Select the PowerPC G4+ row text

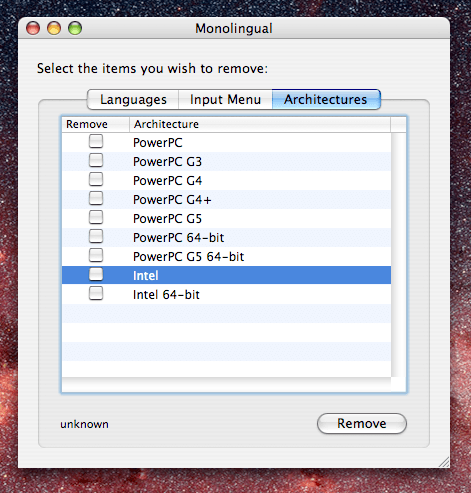[172, 200]
